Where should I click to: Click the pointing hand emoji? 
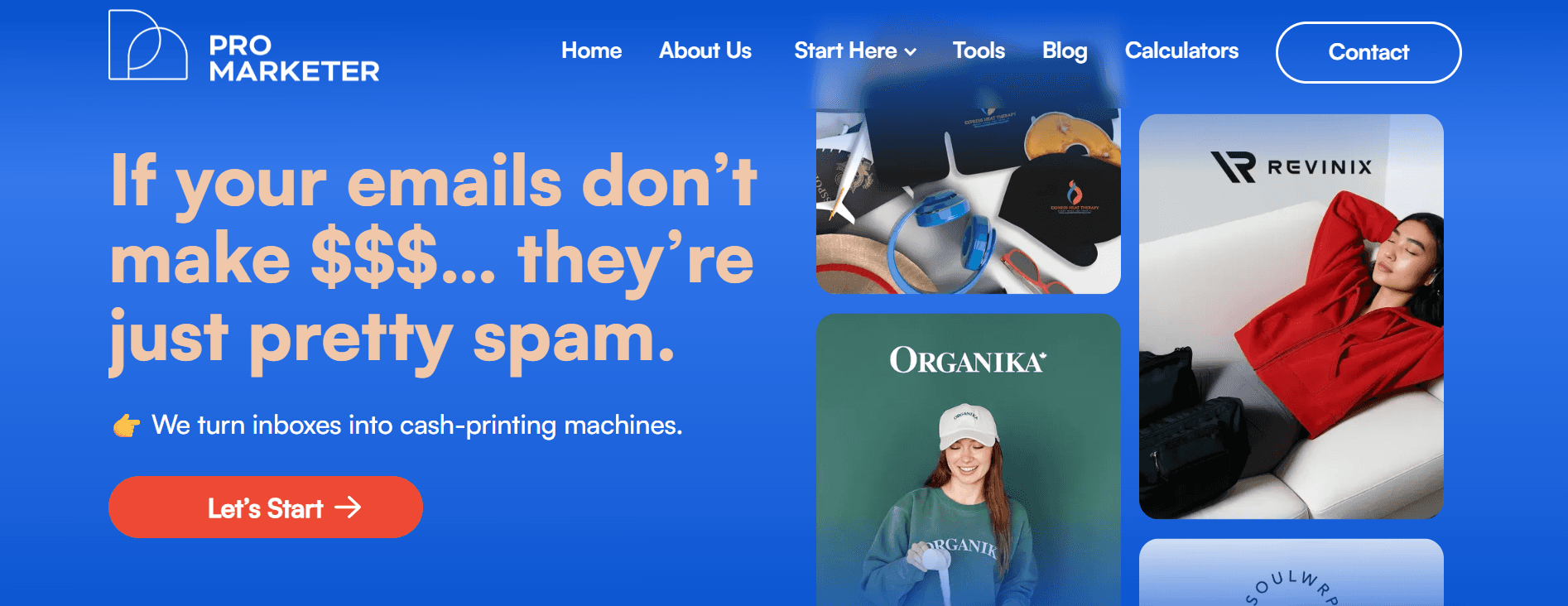tap(126, 426)
